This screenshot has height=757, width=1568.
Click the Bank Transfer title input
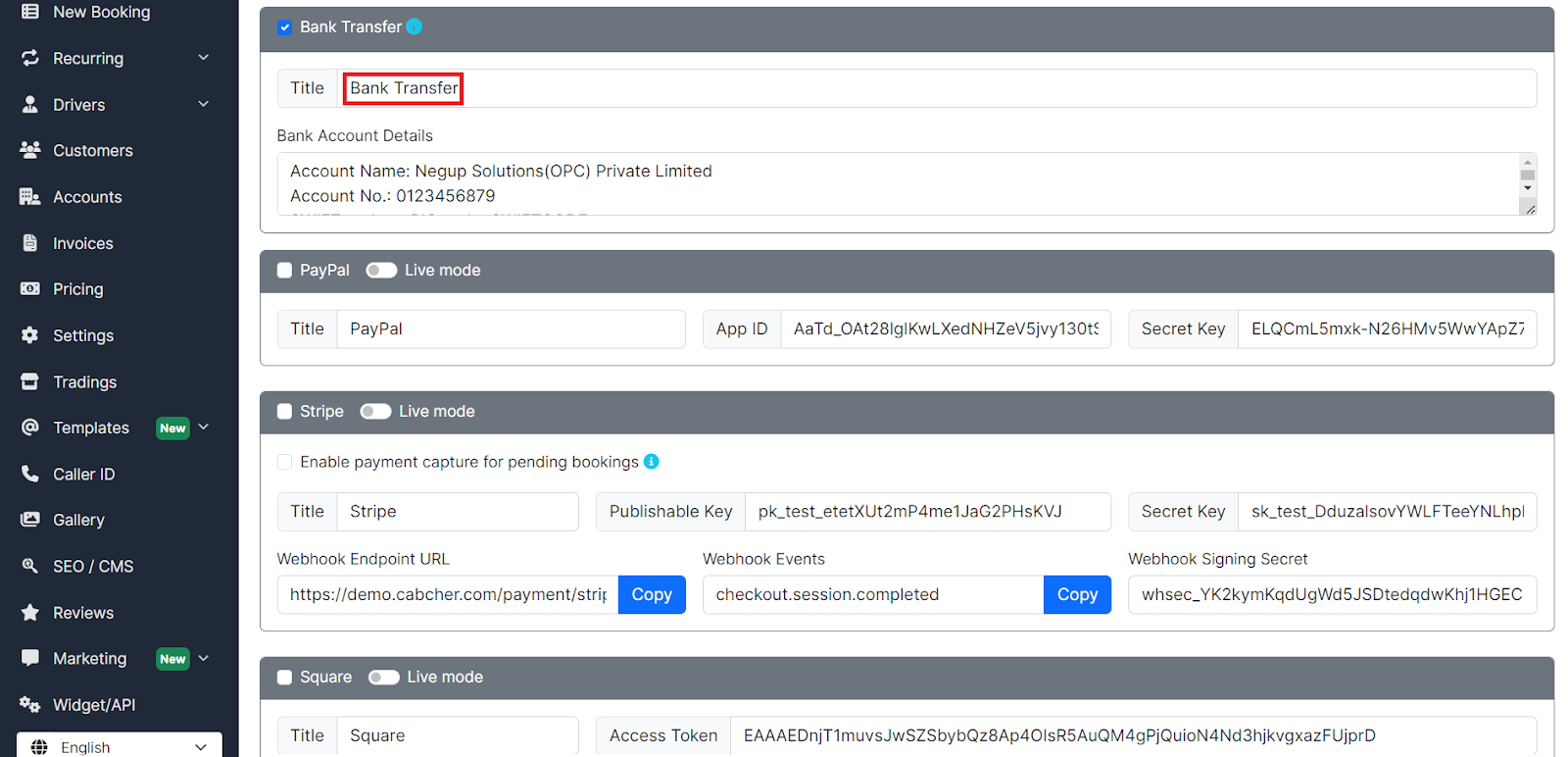click(937, 88)
